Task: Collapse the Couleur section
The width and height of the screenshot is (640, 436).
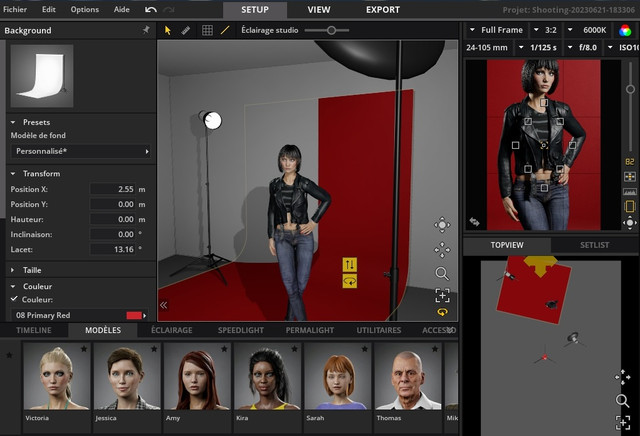Action: click(x=13, y=286)
